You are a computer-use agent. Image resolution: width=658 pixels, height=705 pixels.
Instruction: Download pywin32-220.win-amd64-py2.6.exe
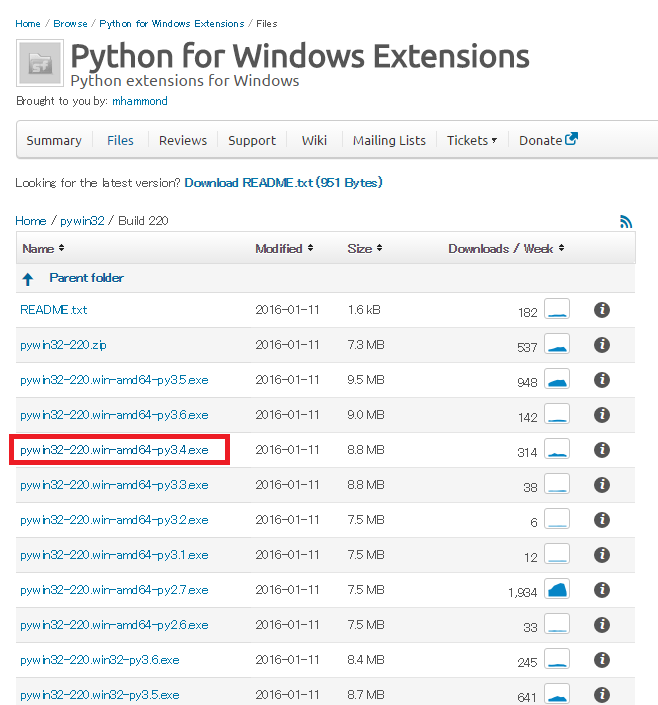click(114, 625)
